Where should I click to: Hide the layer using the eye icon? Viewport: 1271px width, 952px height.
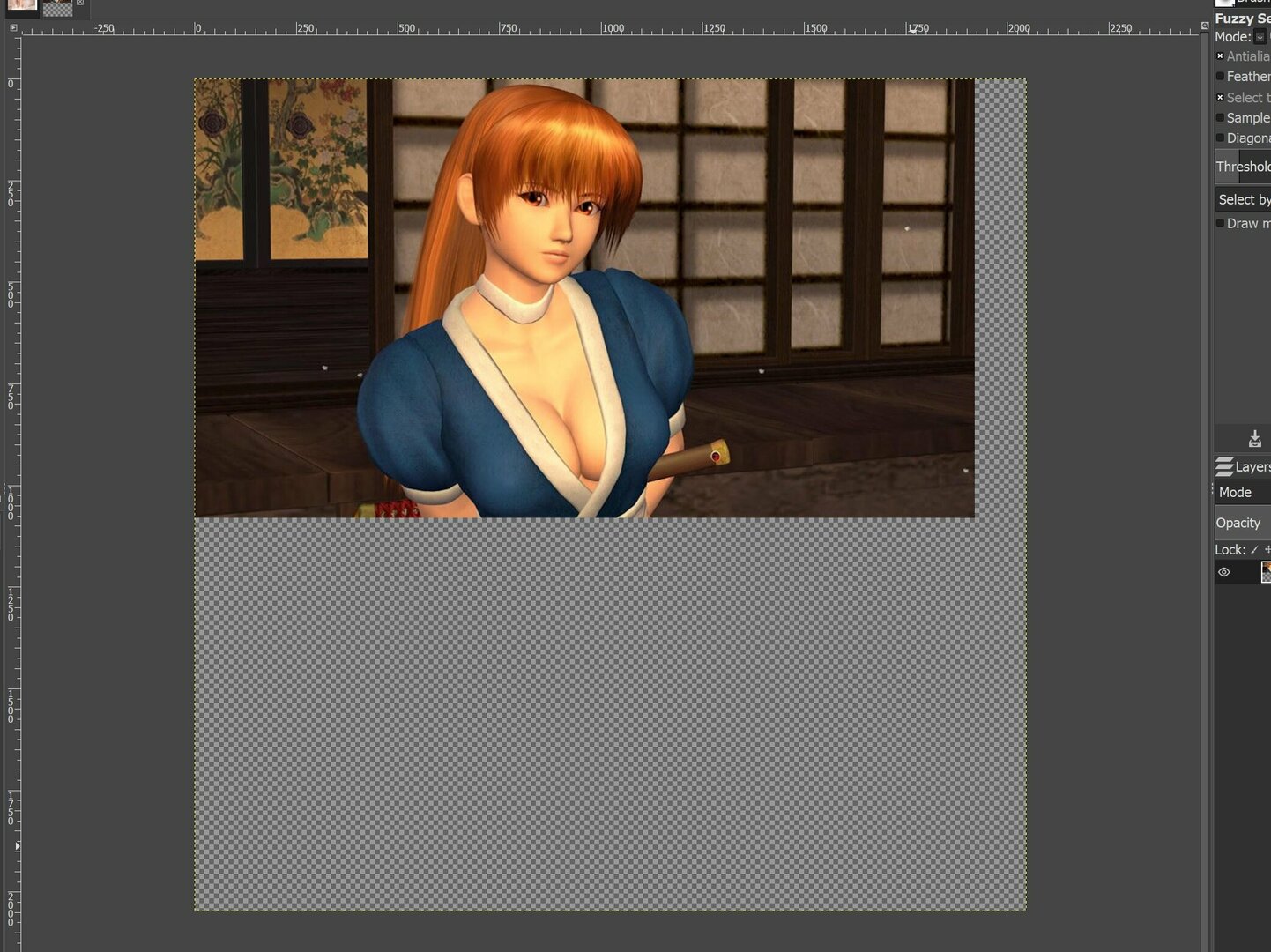[1224, 572]
